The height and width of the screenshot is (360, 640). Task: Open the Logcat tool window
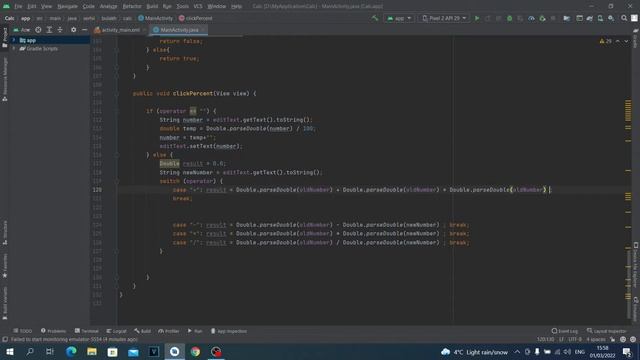click(x=116, y=331)
